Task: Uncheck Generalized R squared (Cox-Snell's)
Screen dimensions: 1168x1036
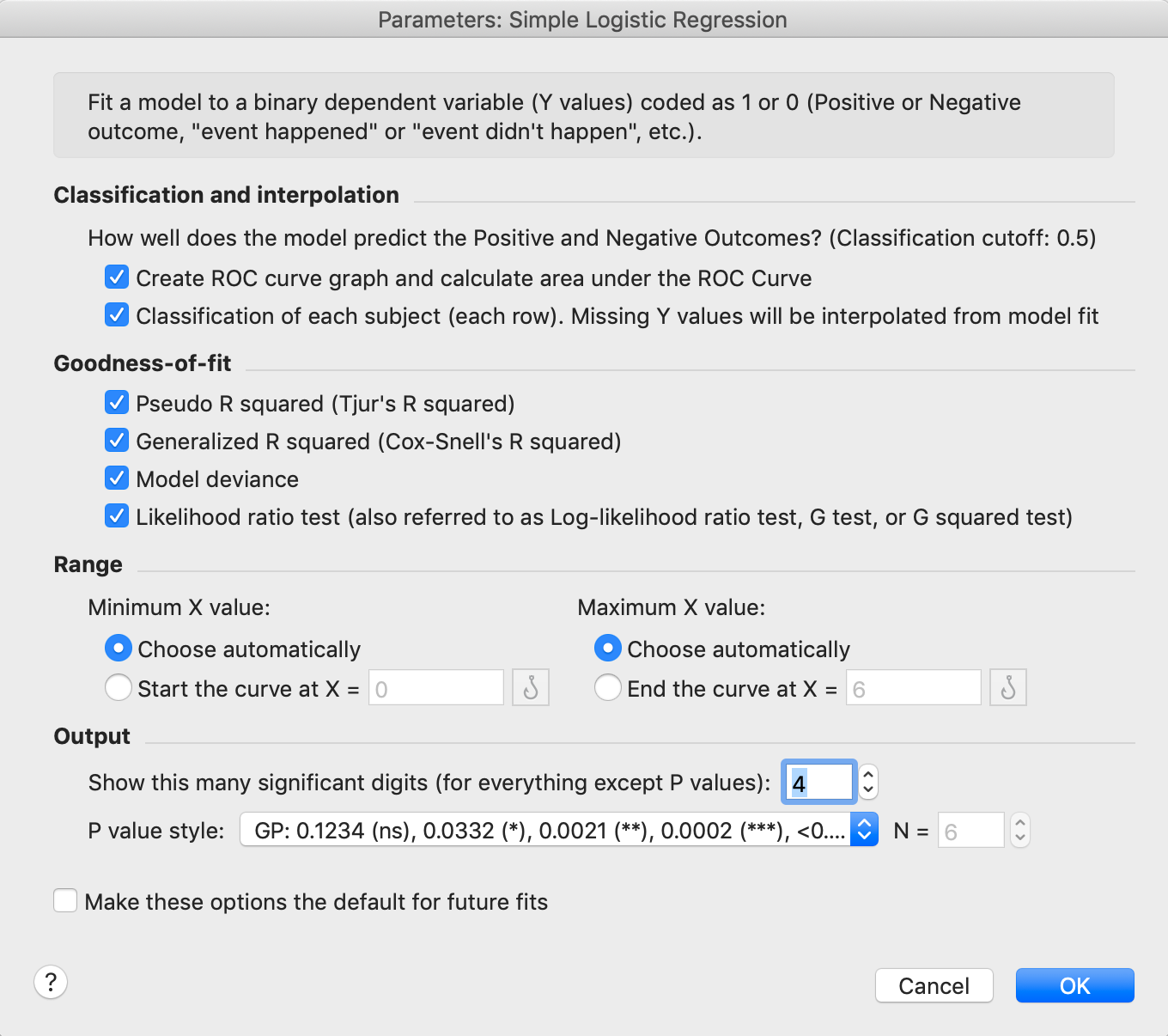Action: click(117, 441)
